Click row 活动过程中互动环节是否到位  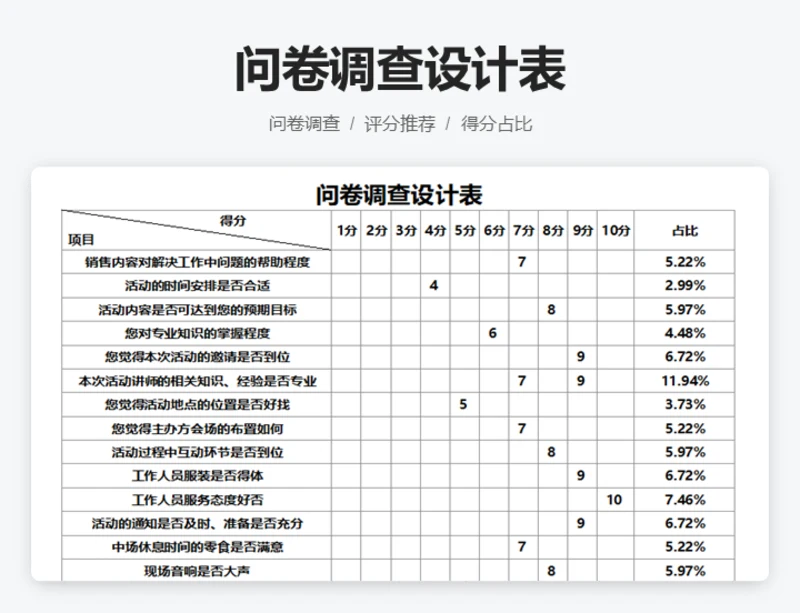click(x=398, y=452)
